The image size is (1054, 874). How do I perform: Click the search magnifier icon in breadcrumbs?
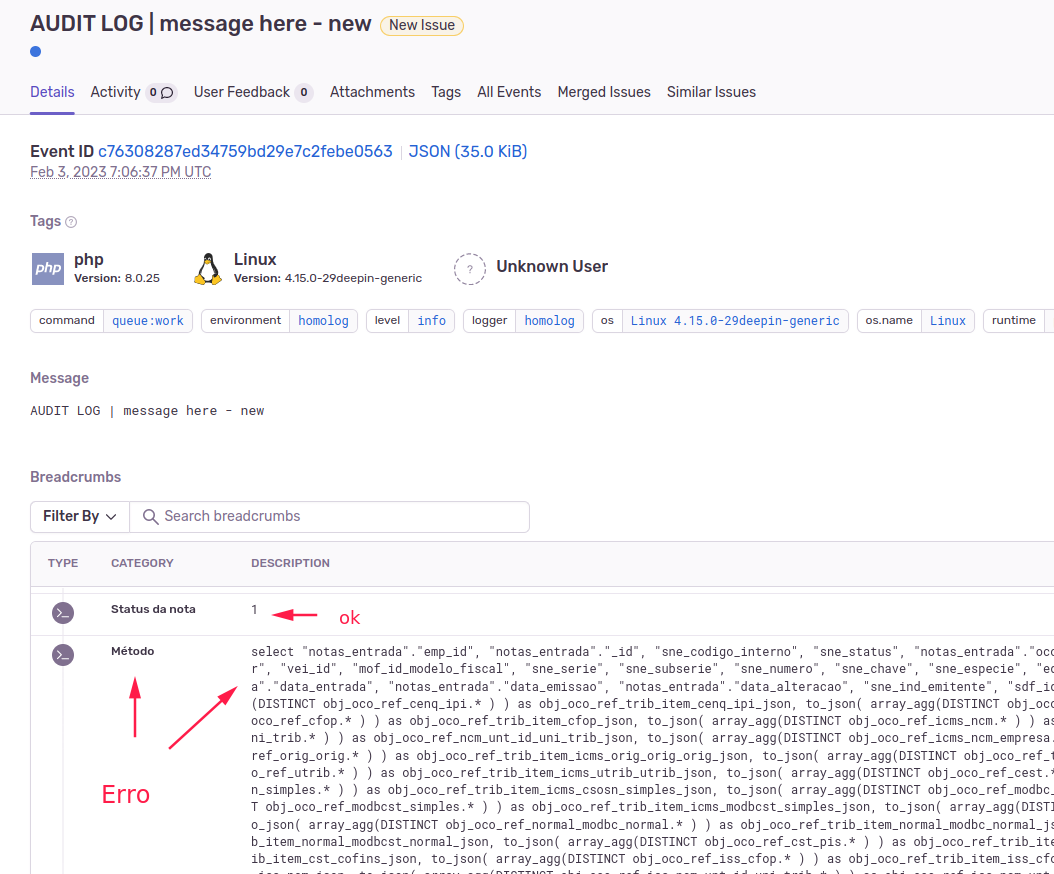[151, 516]
